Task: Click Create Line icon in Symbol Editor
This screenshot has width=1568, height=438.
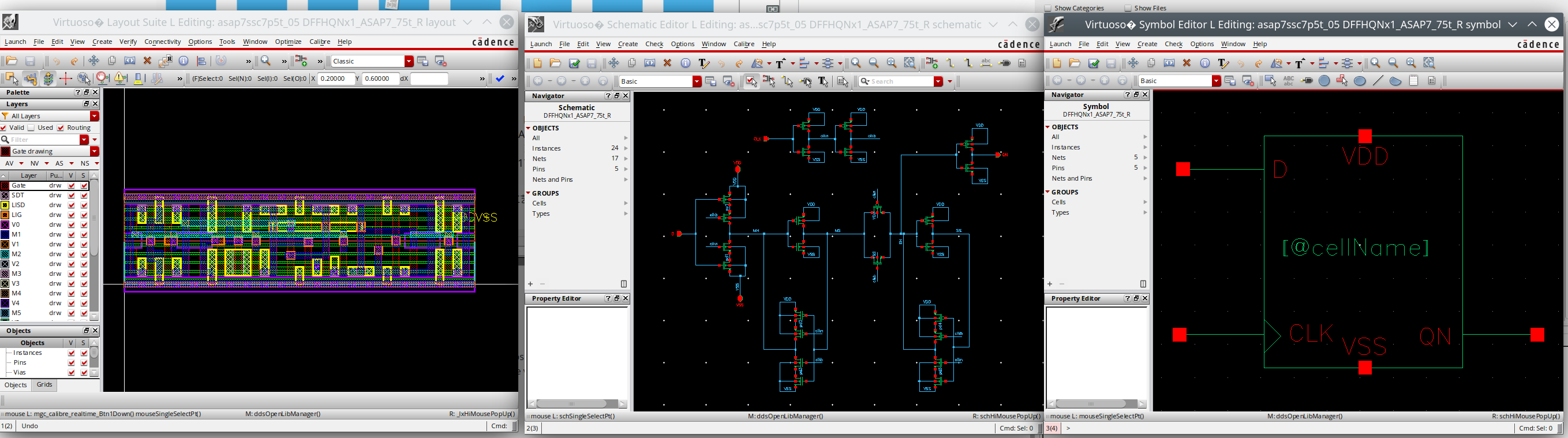Action: [1378, 81]
